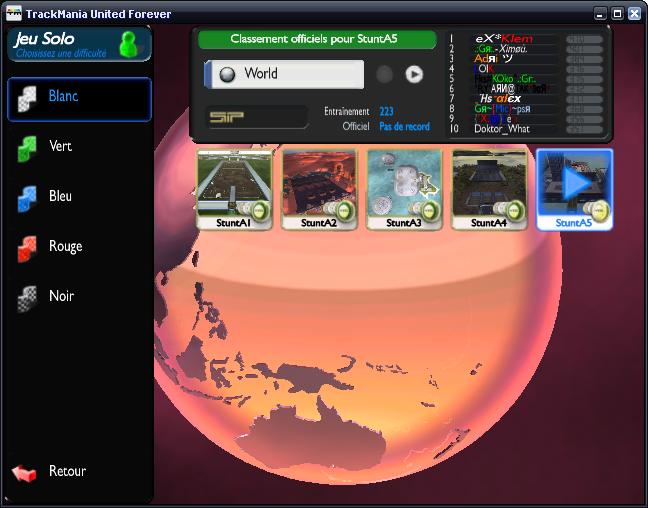The height and width of the screenshot is (508, 648).
Task: Choose the green Vert difficulty
Action: [x=28, y=147]
